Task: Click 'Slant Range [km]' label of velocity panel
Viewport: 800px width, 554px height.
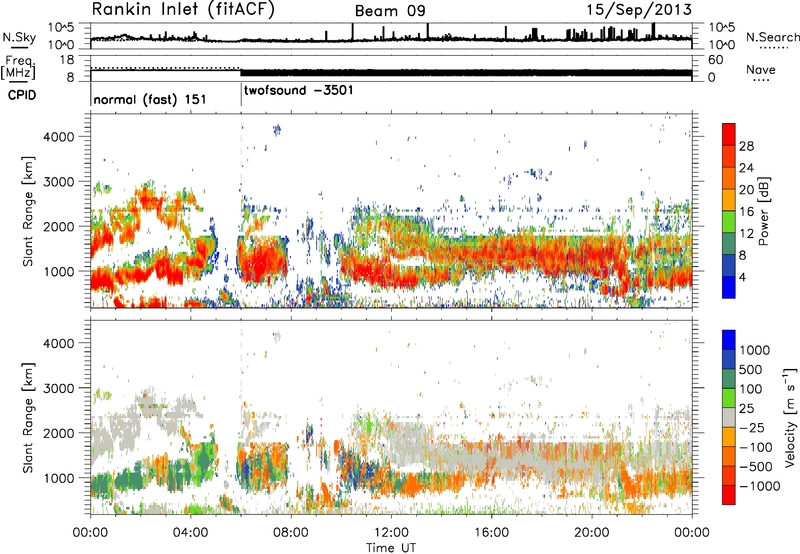Action: (x=28, y=418)
